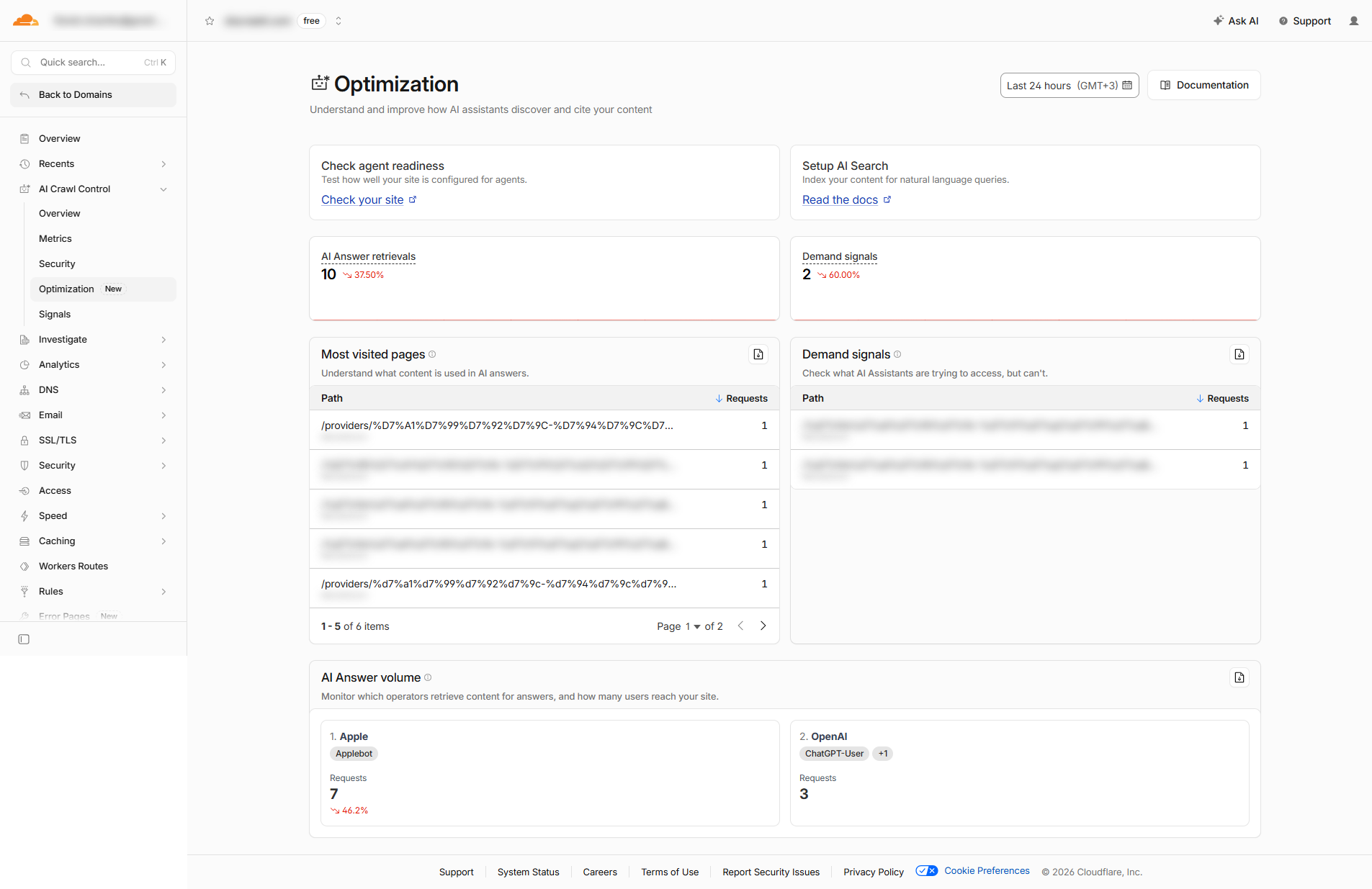
Task: Open the Ask AI assistant
Action: pyautogui.click(x=1236, y=21)
